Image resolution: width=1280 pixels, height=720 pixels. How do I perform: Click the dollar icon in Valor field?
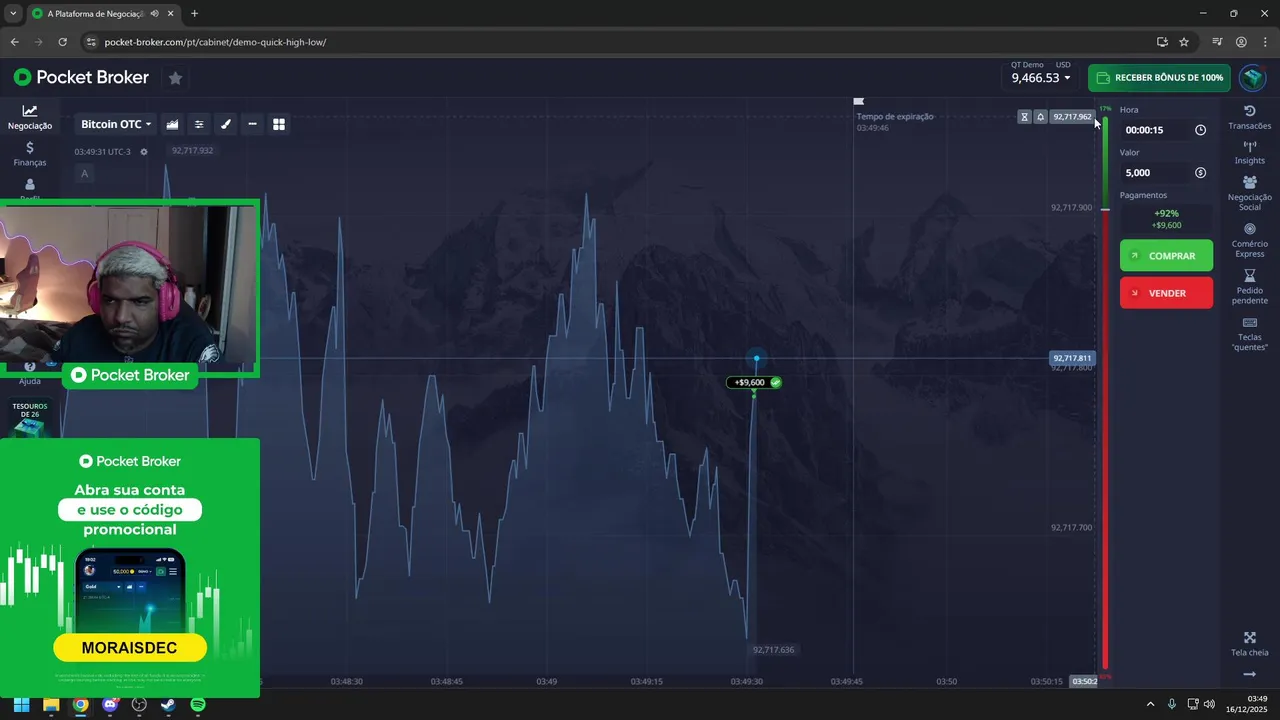(1200, 173)
